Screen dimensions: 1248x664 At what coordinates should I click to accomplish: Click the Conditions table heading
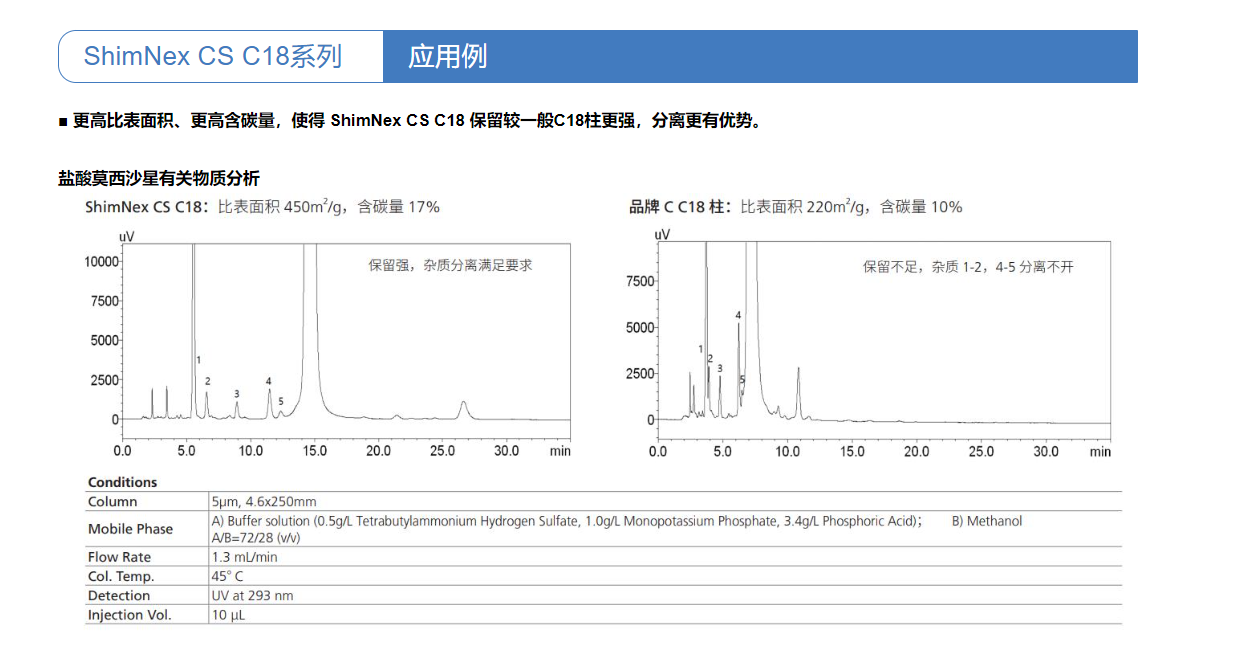coord(122,482)
